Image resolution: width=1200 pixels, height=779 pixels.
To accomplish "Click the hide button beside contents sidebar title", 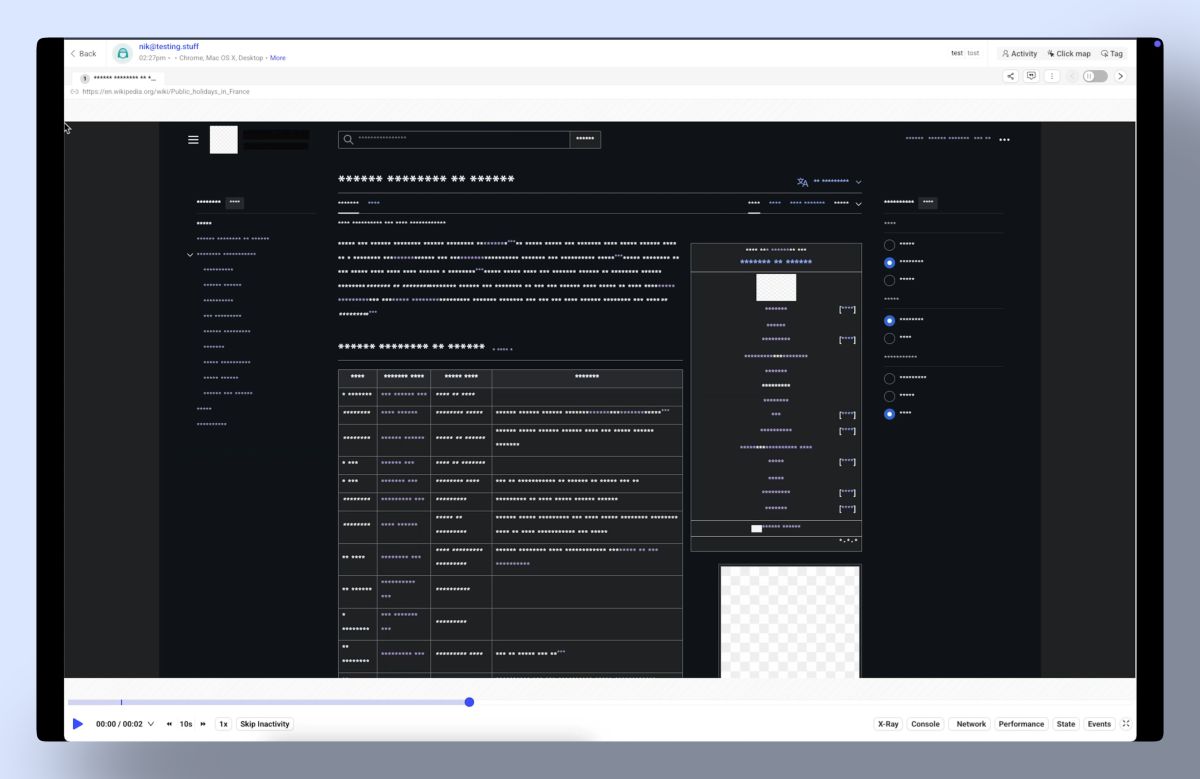I will point(234,202).
